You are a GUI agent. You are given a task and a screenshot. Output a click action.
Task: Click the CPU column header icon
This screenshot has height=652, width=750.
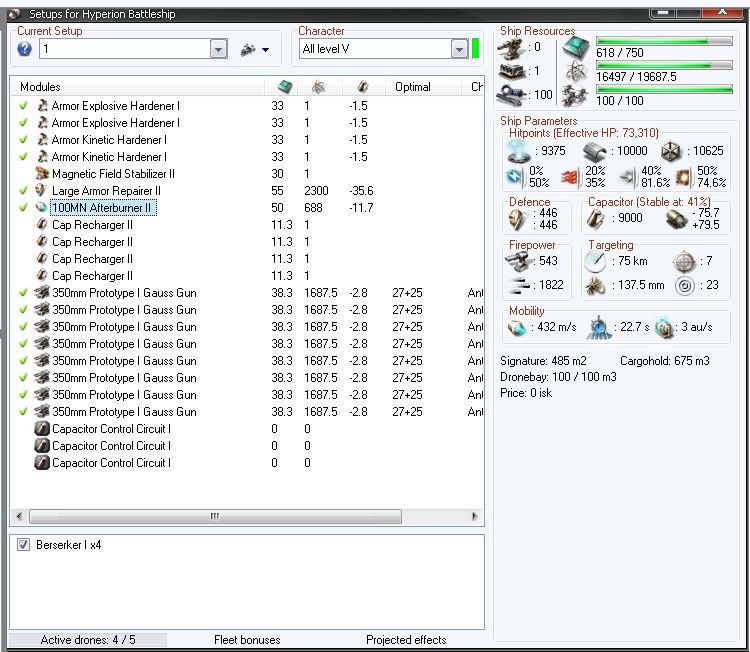point(285,87)
